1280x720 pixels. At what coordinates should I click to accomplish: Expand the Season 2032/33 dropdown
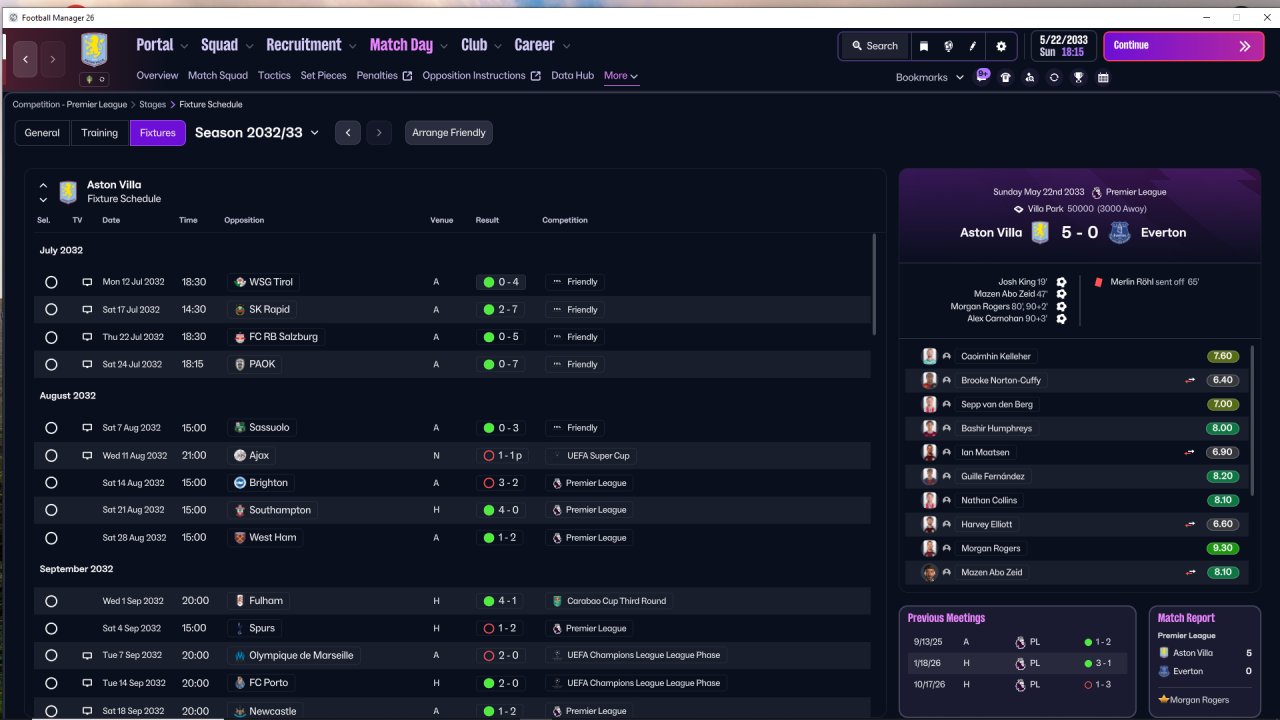[x=257, y=132]
